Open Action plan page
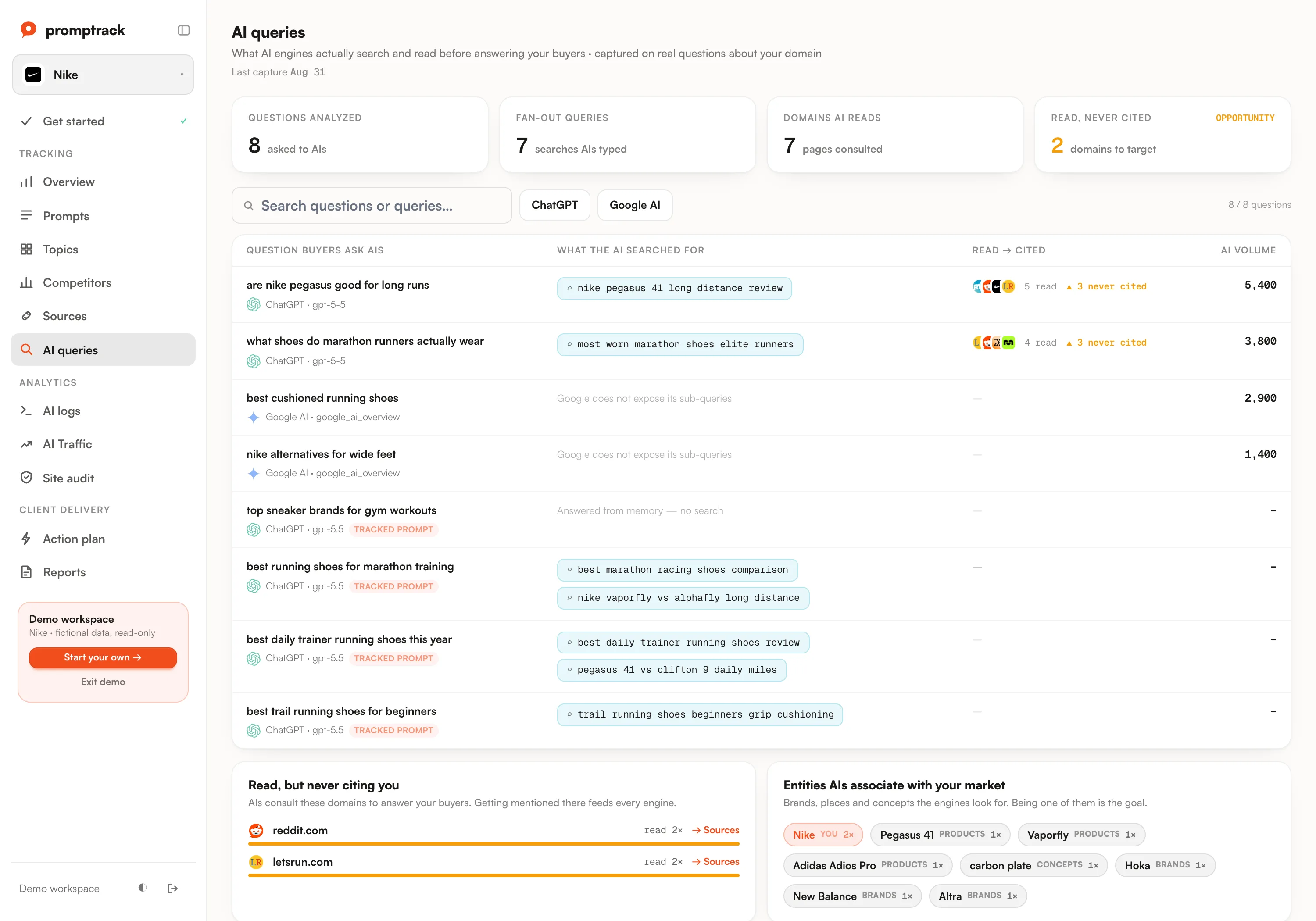 [x=103, y=539]
